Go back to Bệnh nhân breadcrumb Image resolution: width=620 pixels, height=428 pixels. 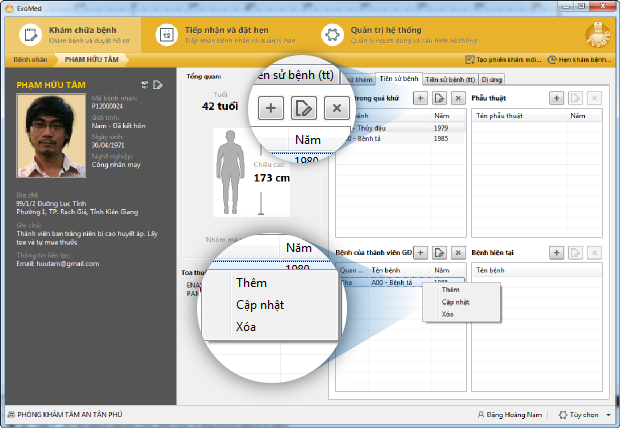pos(30,60)
